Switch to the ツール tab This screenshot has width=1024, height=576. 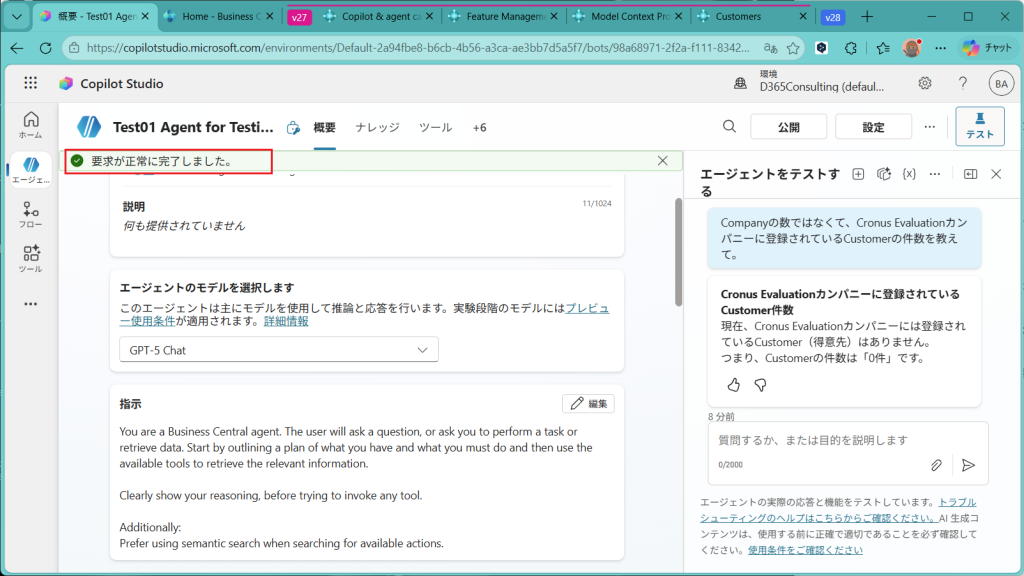click(435, 127)
